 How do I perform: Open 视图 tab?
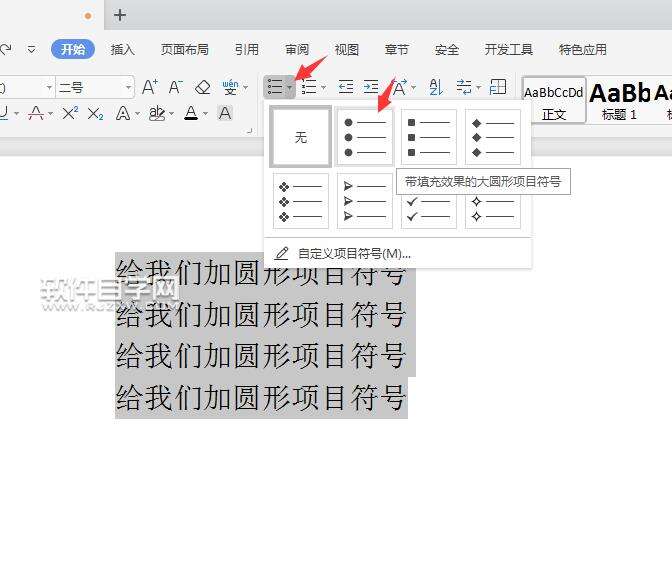click(347, 50)
